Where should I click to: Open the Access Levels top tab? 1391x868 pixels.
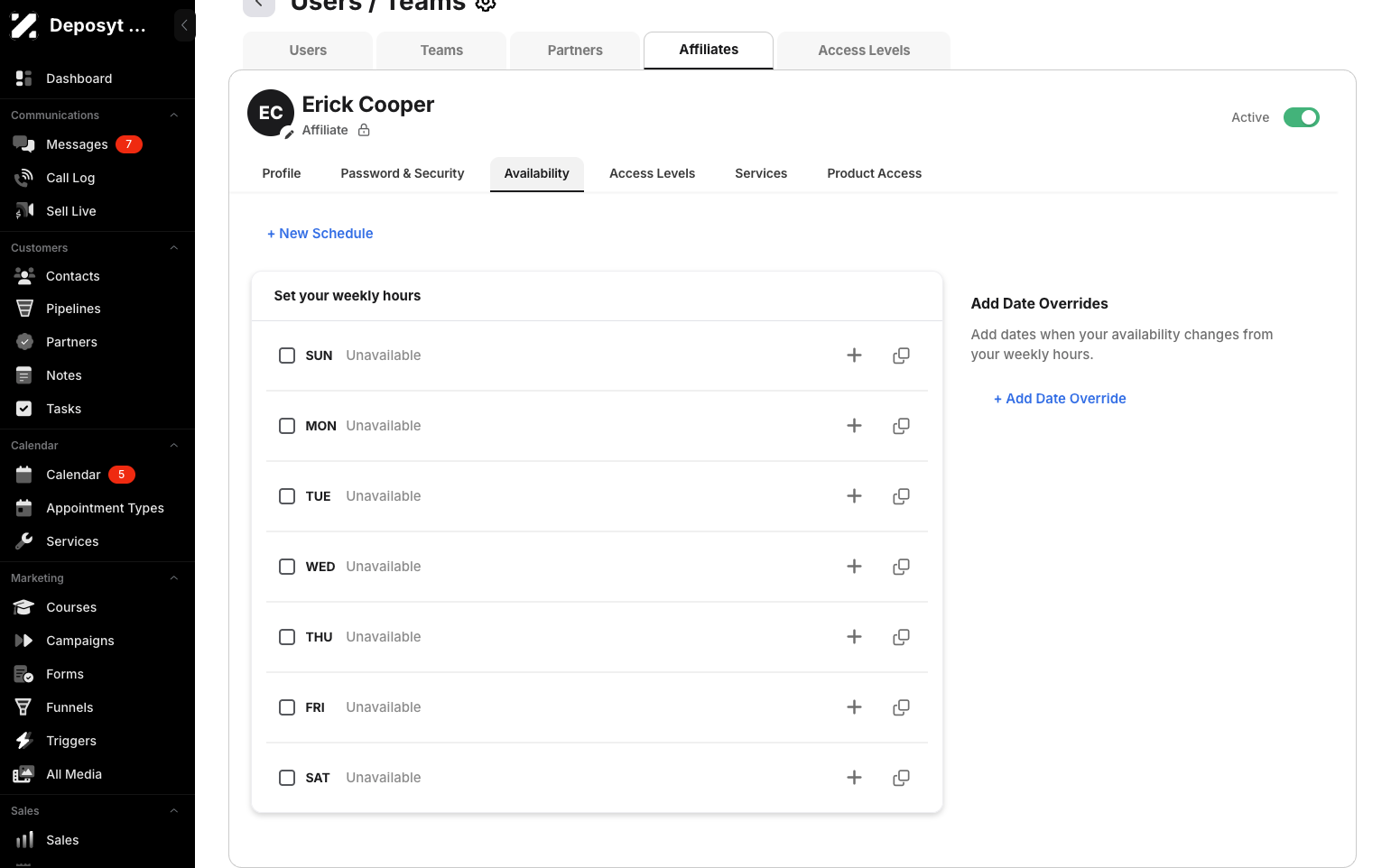coord(864,51)
